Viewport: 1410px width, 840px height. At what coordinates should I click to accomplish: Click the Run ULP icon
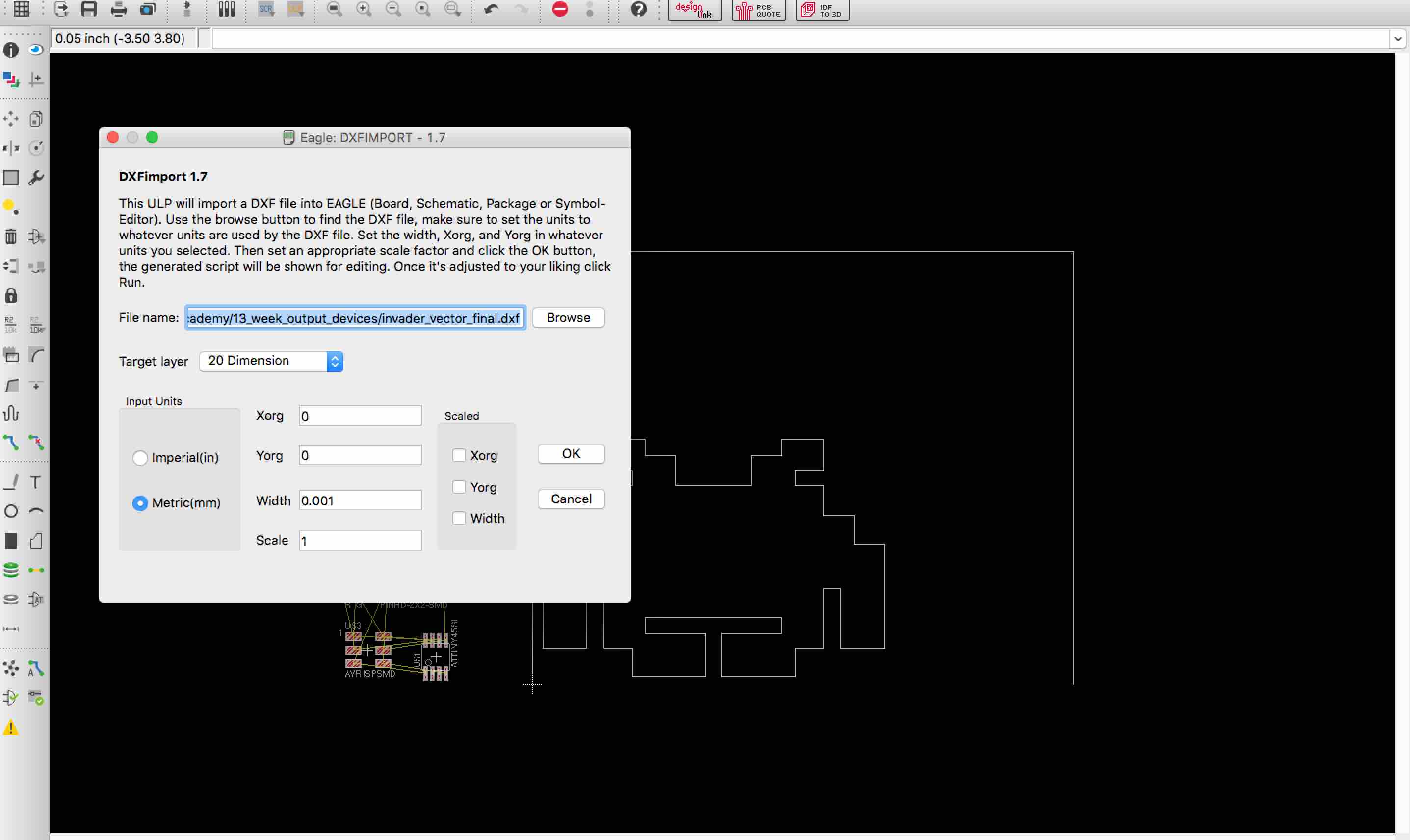click(295, 9)
